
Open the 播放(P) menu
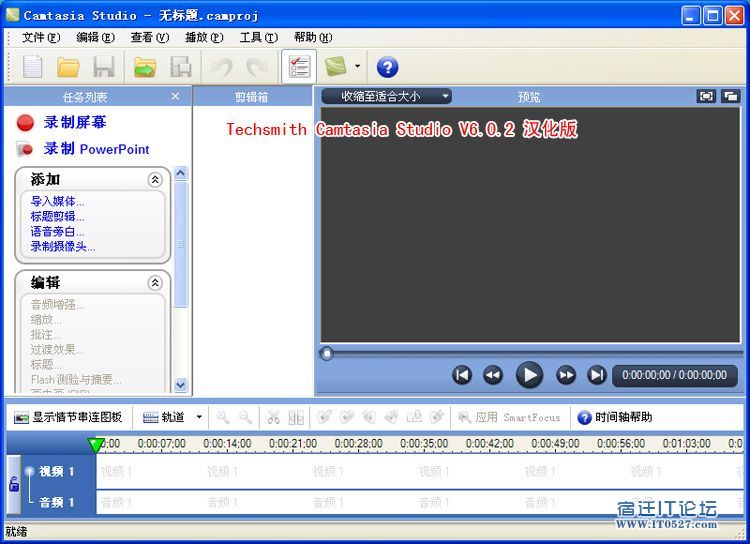click(x=204, y=37)
